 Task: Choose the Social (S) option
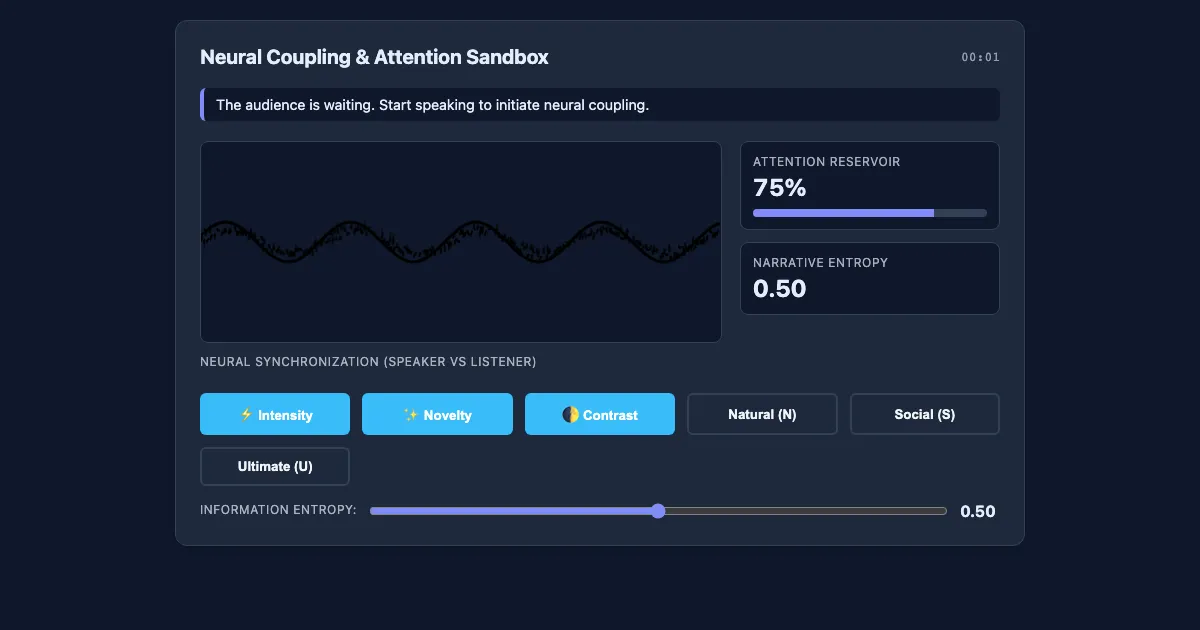925,414
